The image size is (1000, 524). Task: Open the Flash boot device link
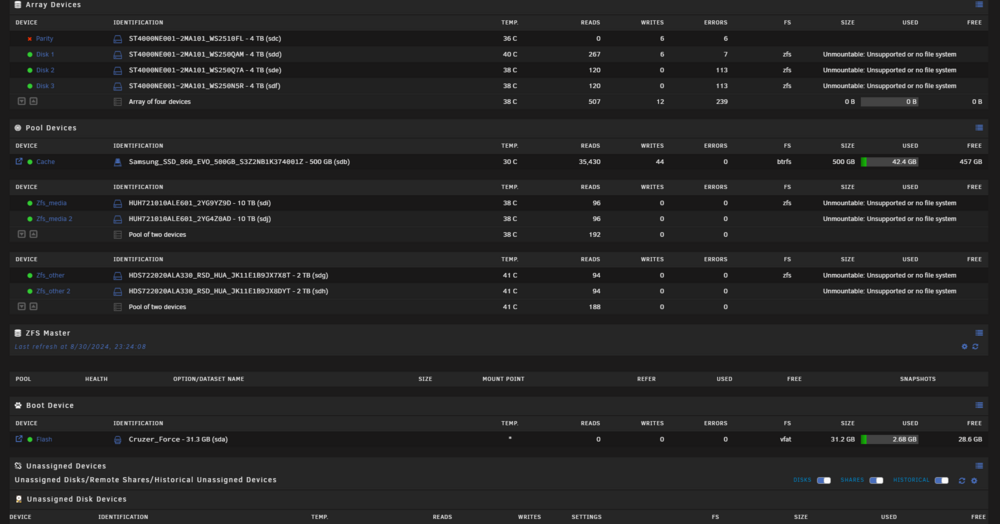click(44, 439)
